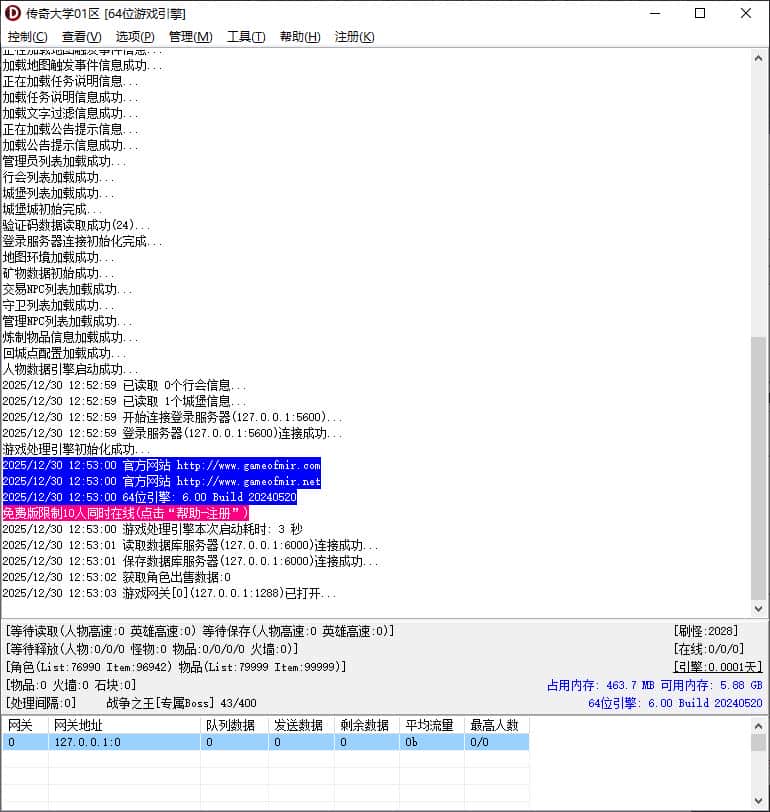The image size is (770, 812).
Task: Click log line 管理员列表加载成功
Action: [64, 161]
